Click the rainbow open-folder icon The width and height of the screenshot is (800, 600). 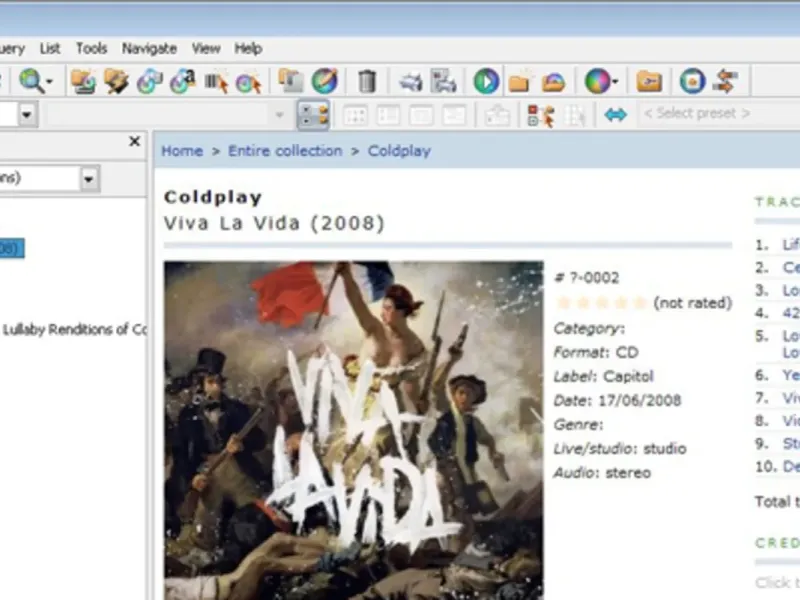(553, 83)
